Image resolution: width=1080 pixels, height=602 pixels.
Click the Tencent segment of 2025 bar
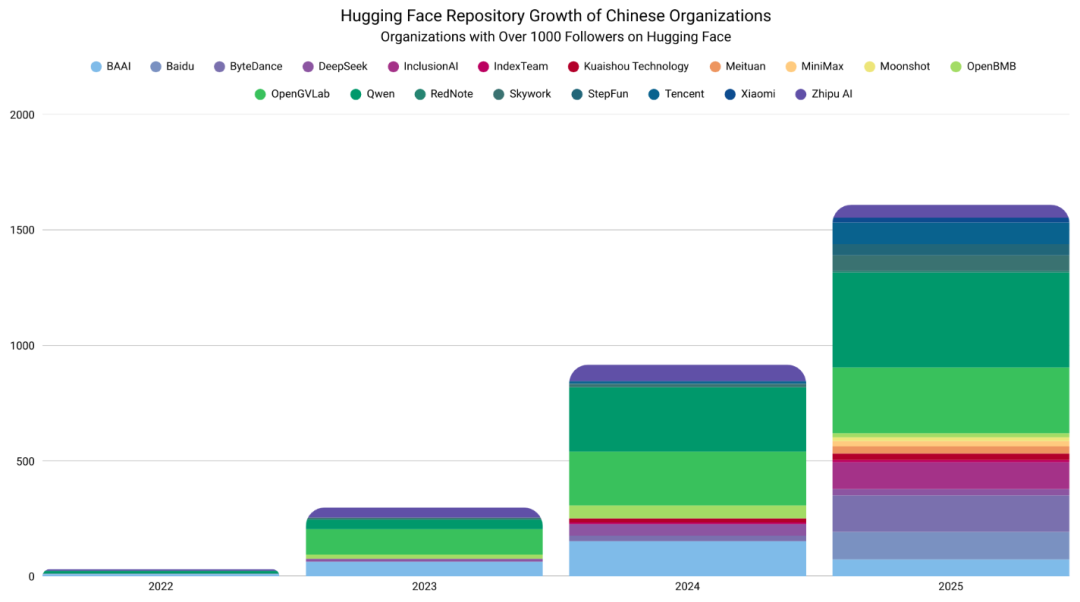(951, 233)
